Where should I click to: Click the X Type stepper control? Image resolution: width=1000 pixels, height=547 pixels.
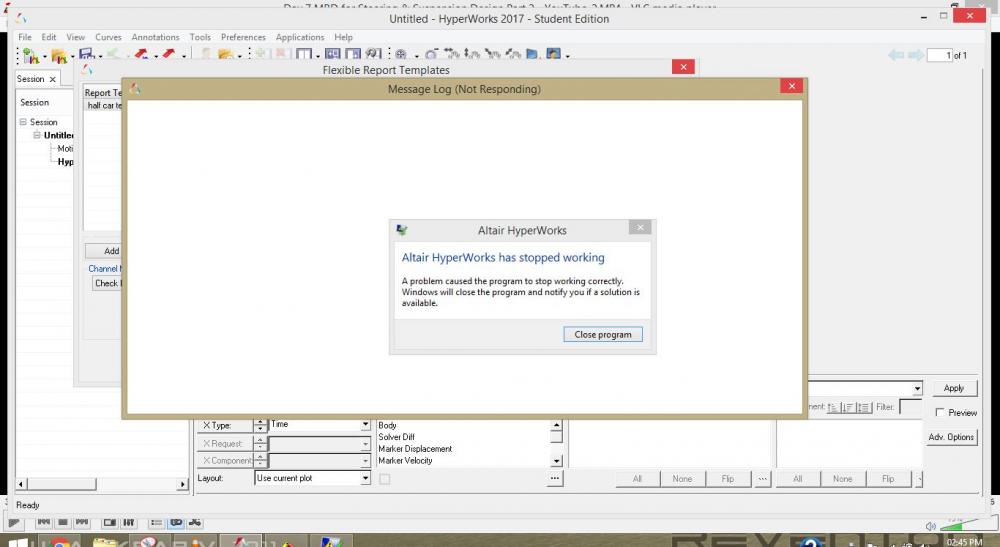coord(260,425)
